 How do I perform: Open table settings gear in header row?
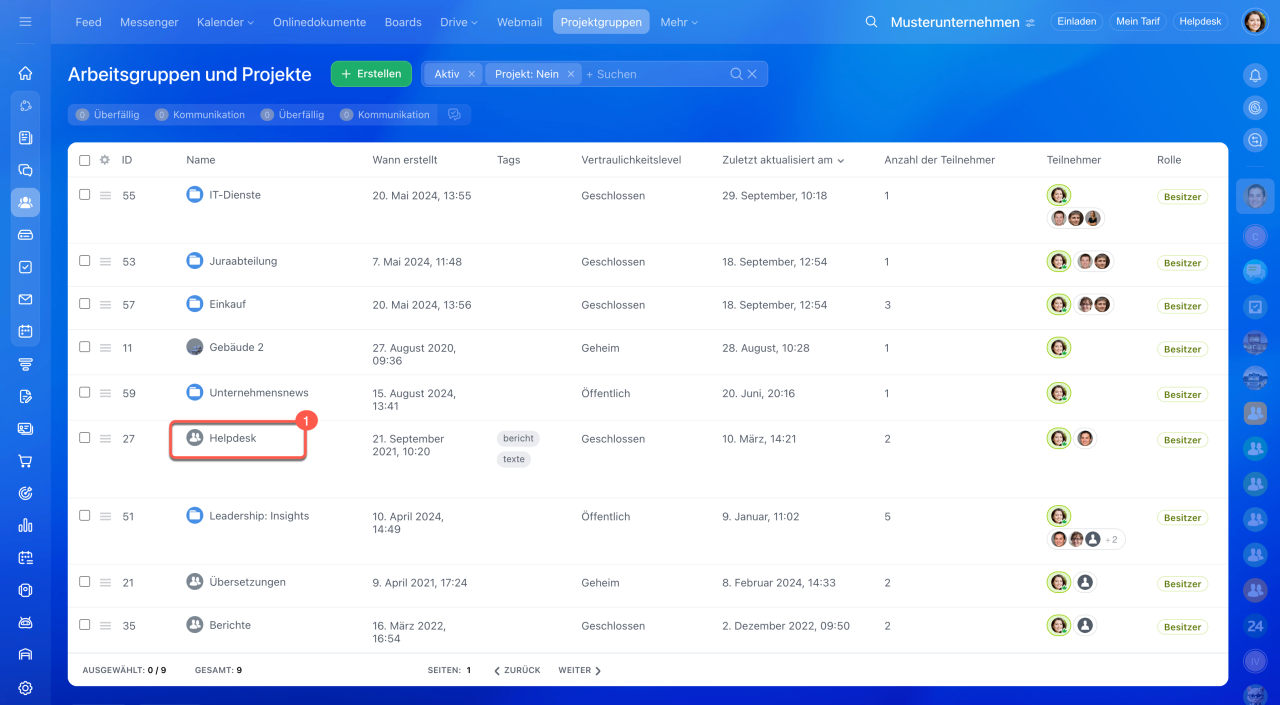point(104,160)
